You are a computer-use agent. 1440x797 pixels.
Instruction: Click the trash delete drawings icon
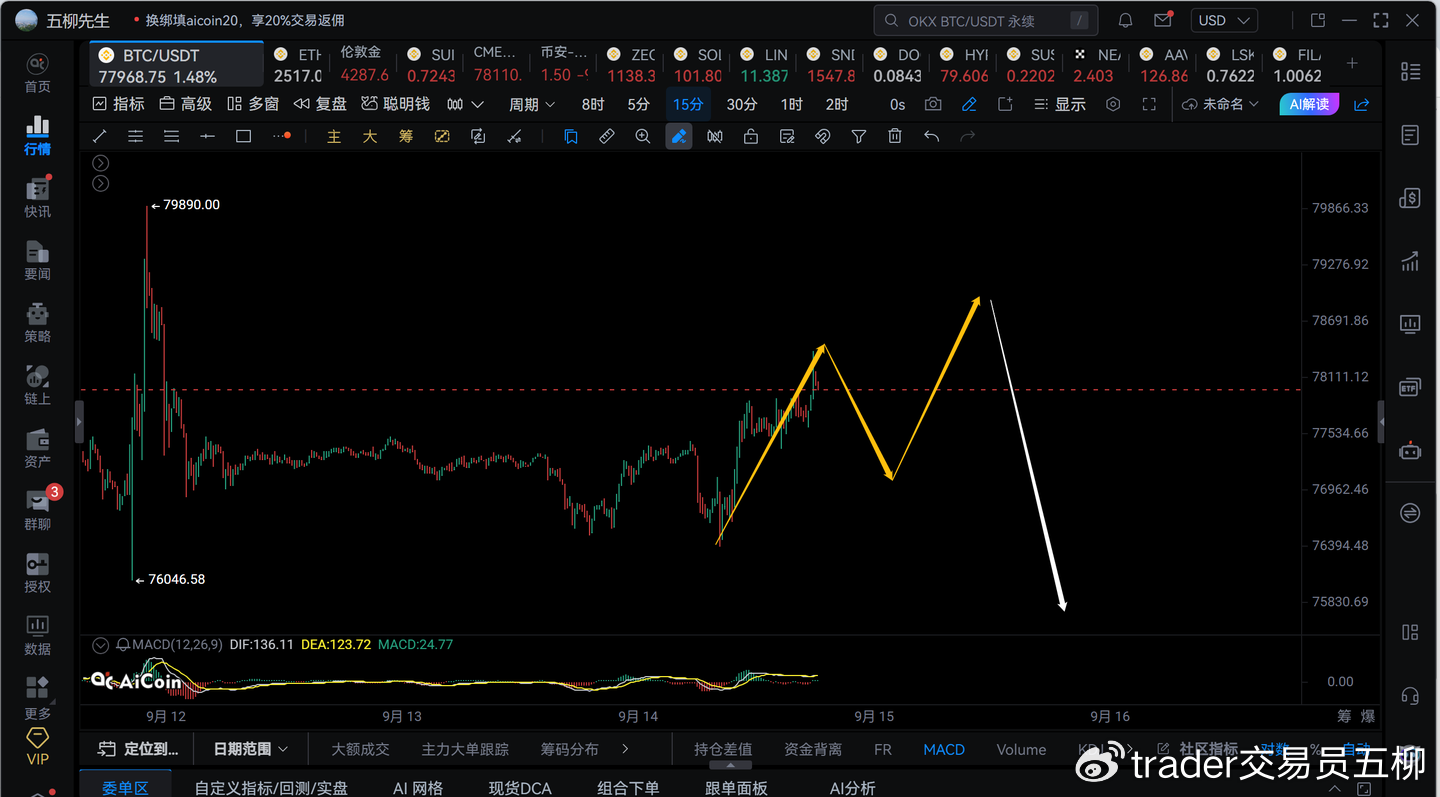[x=895, y=136]
